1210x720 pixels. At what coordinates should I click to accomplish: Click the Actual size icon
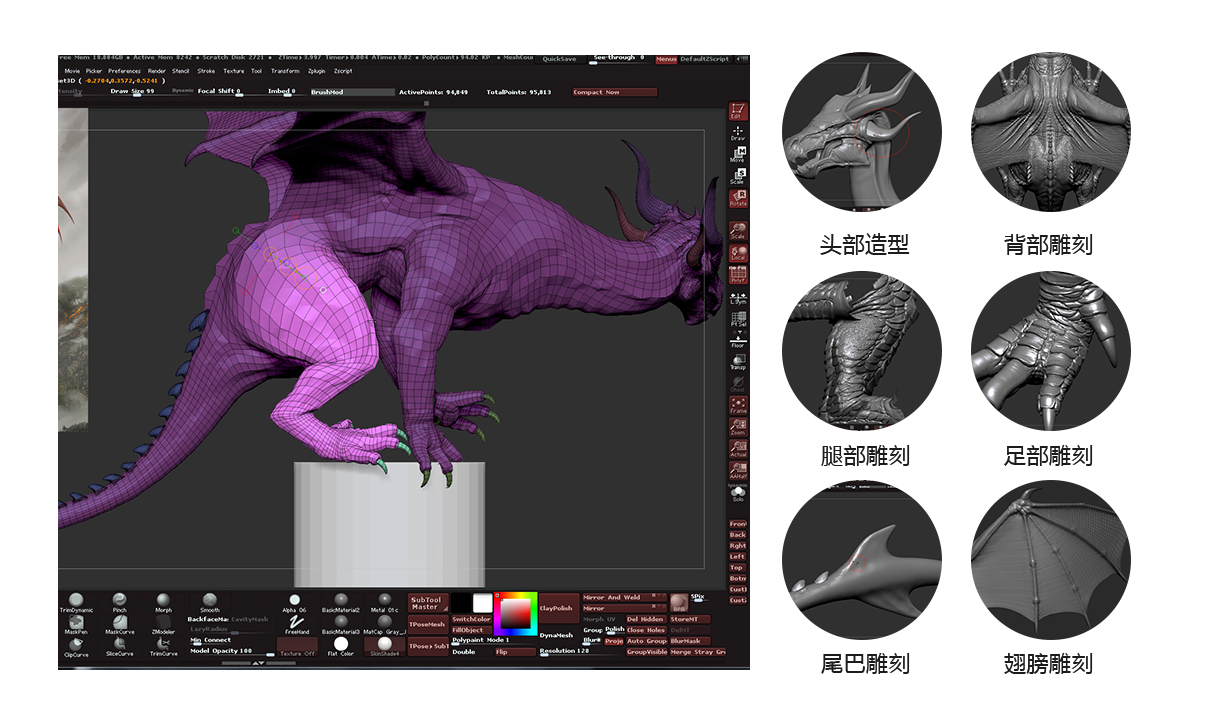coord(738,449)
